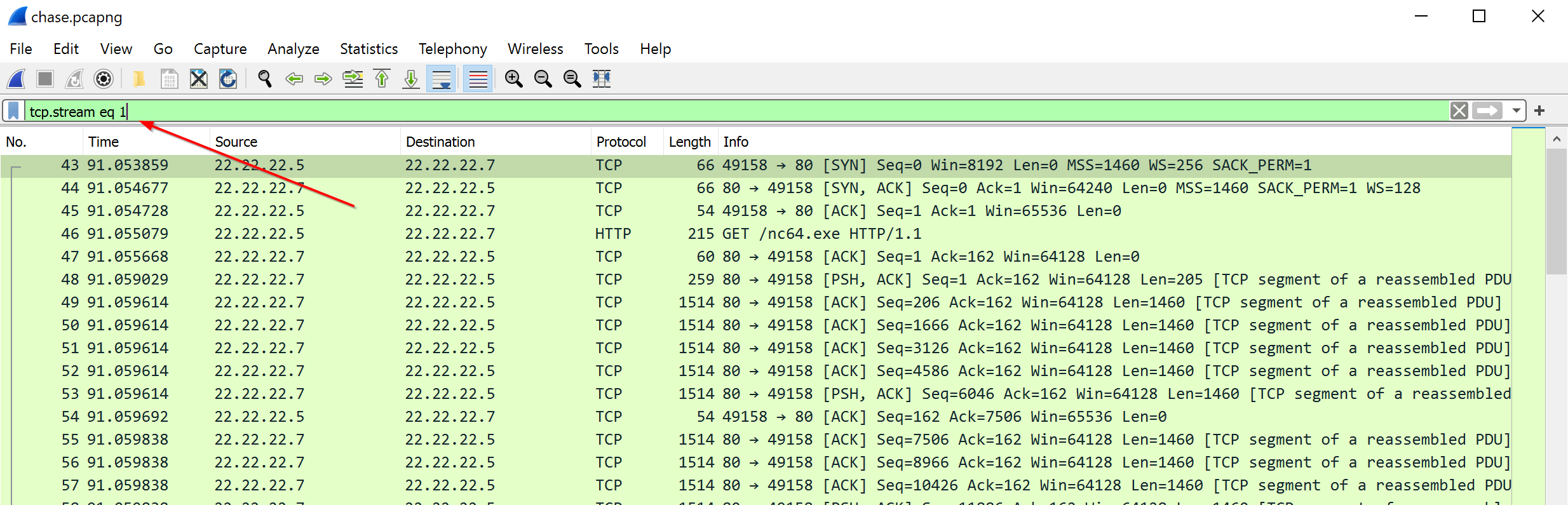Select packet 48 with Len=205
This screenshot has height=505, width=1568.
[756, 279]
